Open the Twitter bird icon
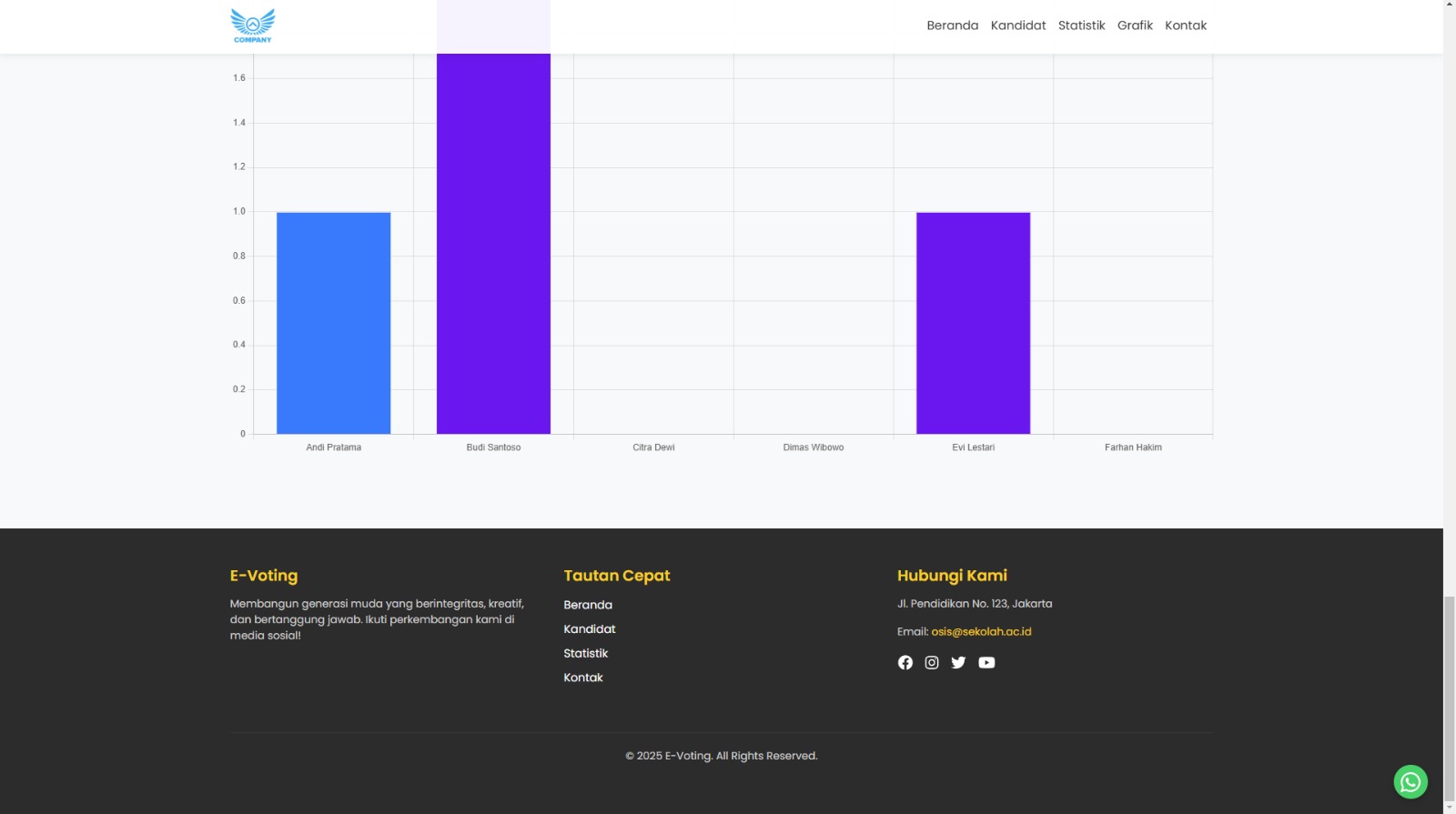The image size is (1456, 814). [958, 662]
